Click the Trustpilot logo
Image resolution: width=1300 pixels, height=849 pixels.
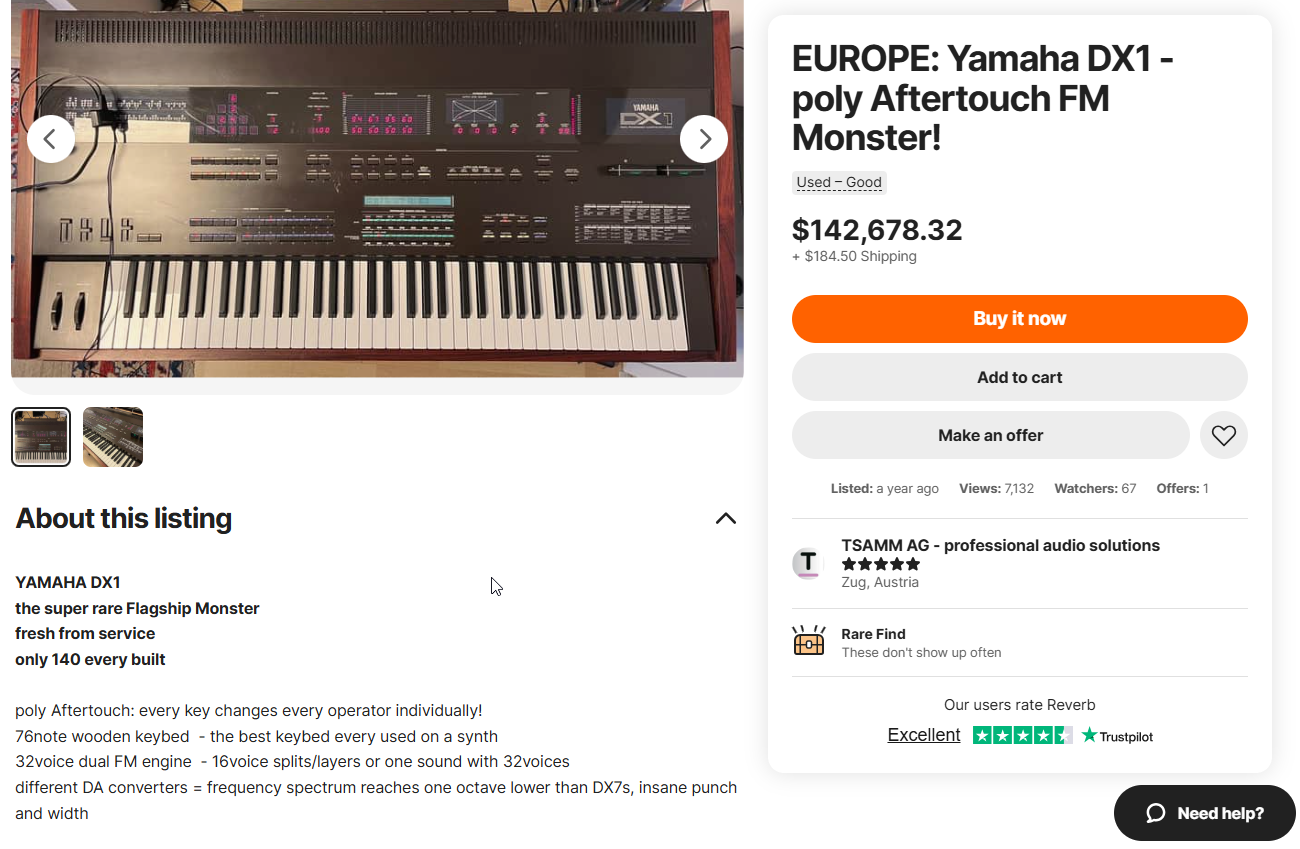point(1117,736)
